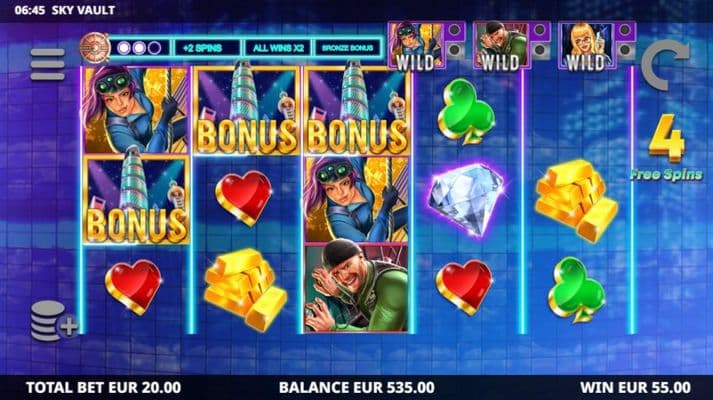713x400 pixels.
Task: Click the vault wheel icon
Action: click(x=95, y=48)
